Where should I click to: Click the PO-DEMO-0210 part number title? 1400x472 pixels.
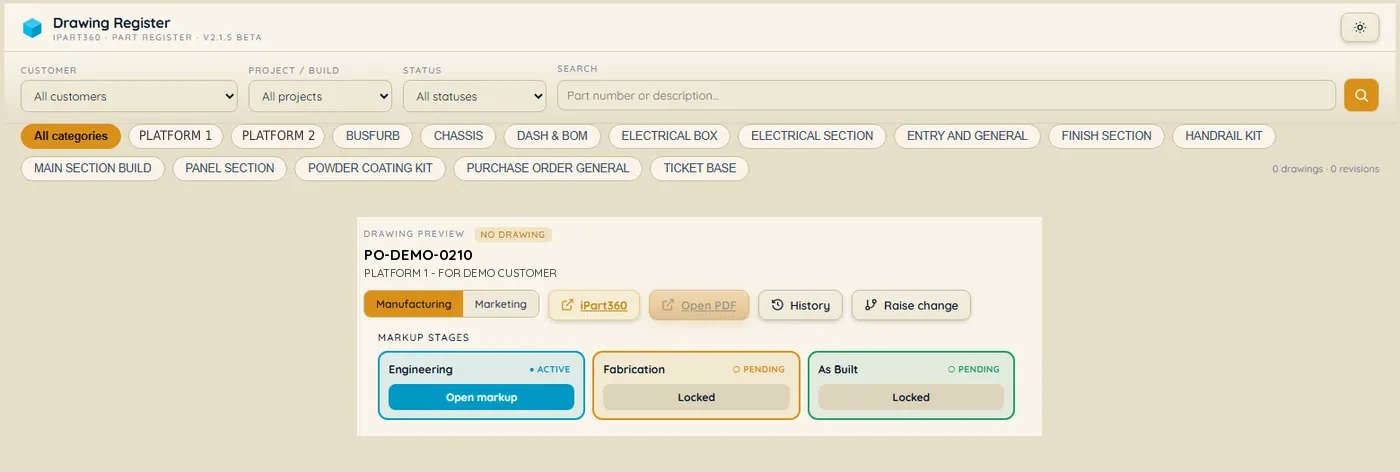click(418, 255)
